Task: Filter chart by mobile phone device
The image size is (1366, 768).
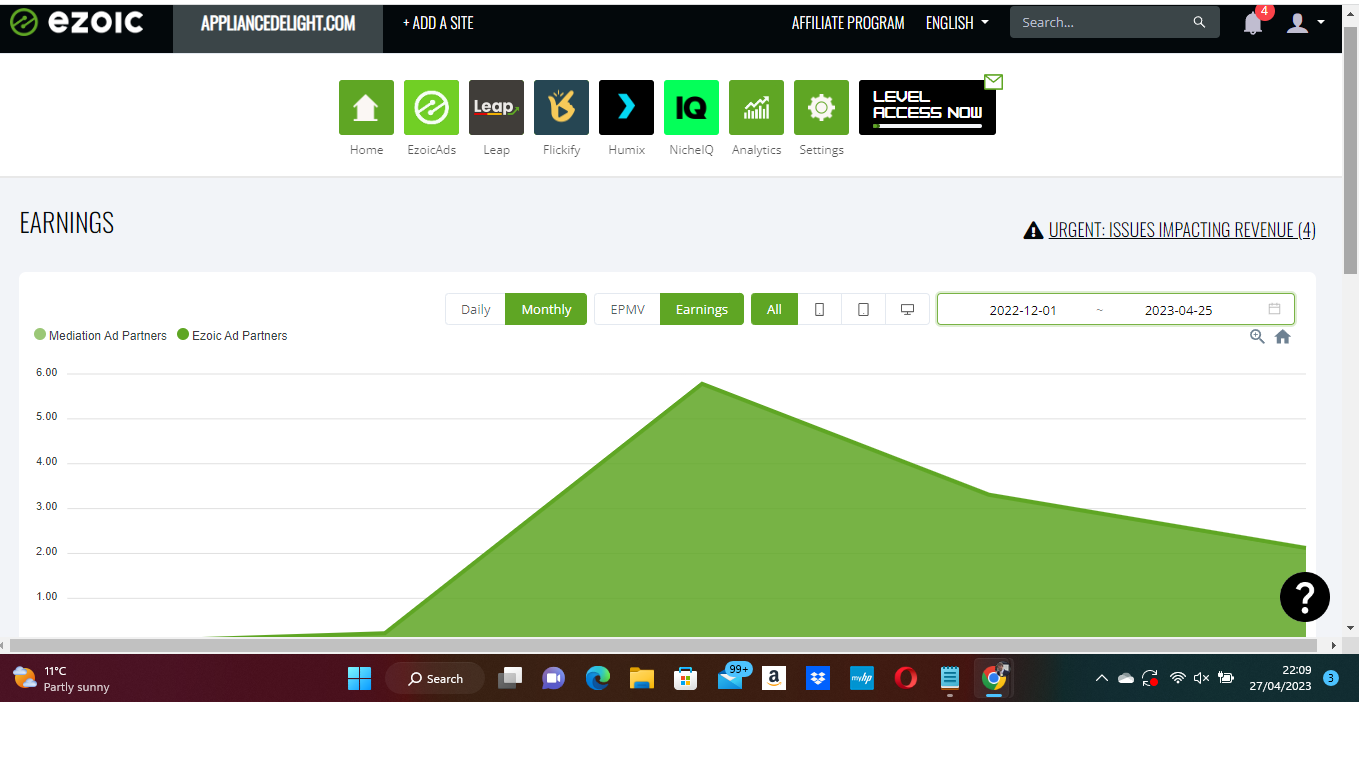Action: 820,309
